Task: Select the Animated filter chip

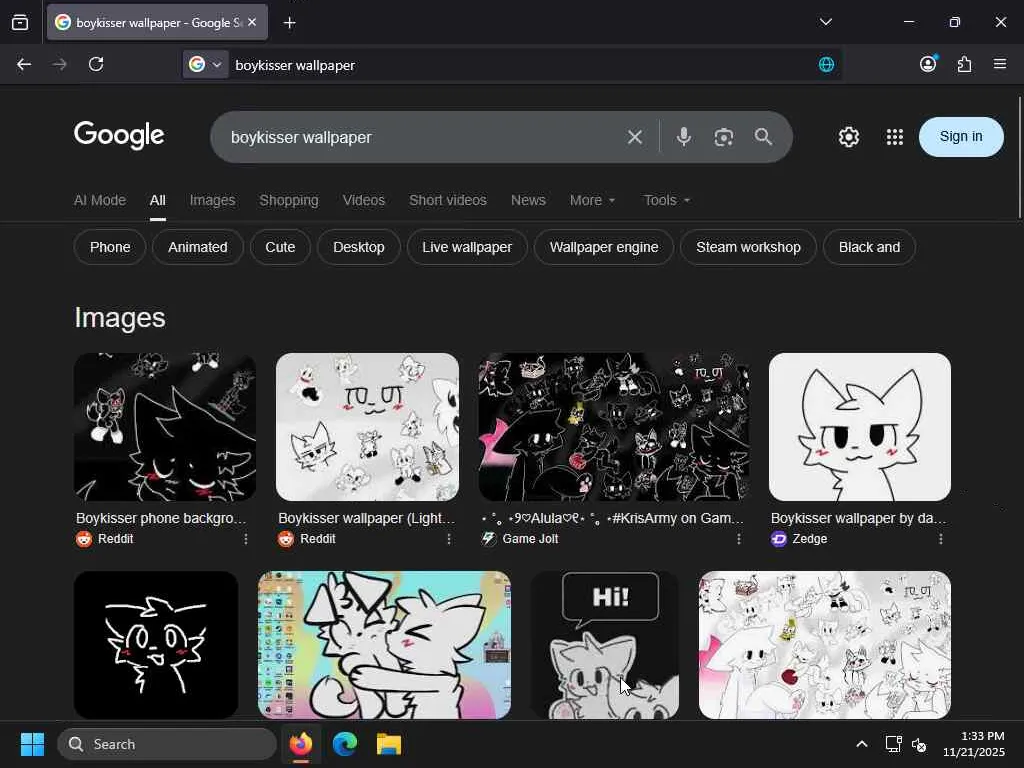Action: tap(198, 248)
